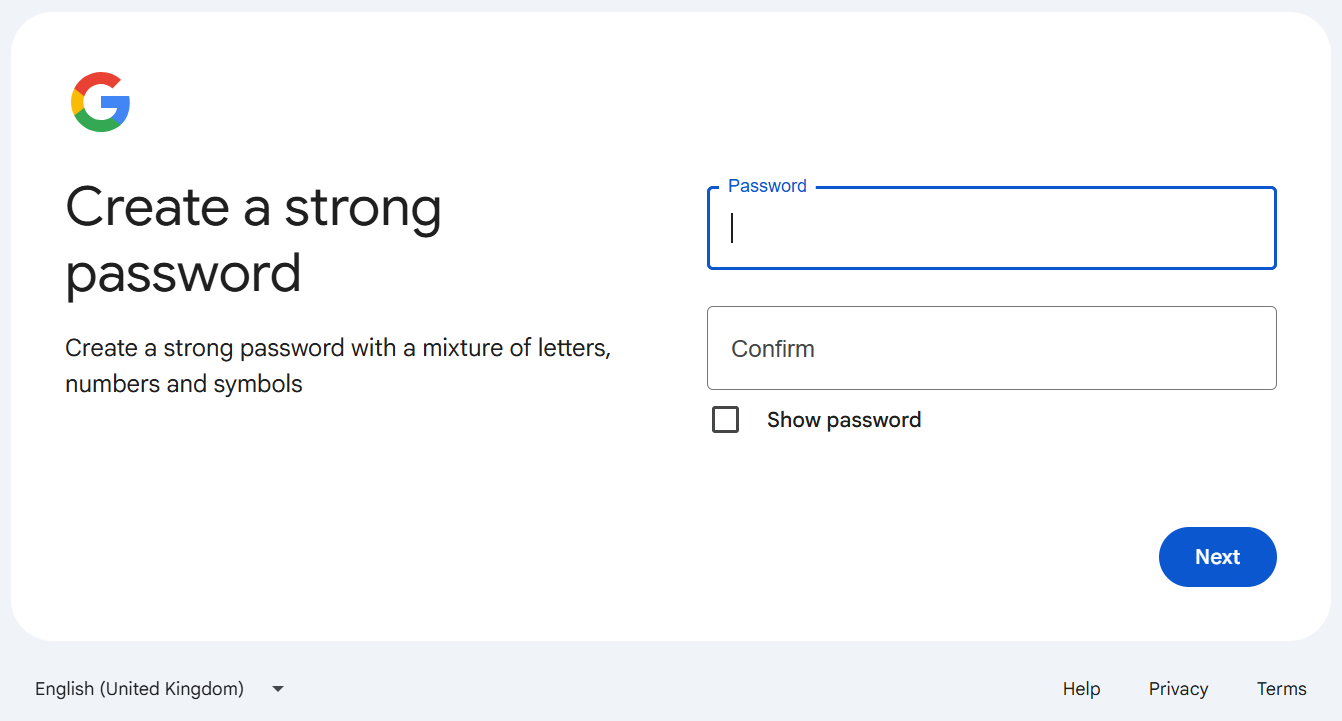Image resolution: width=1342 pixels, height=721 pixels.
Task: Open the Privacy link in footer
Action: 1178,689
